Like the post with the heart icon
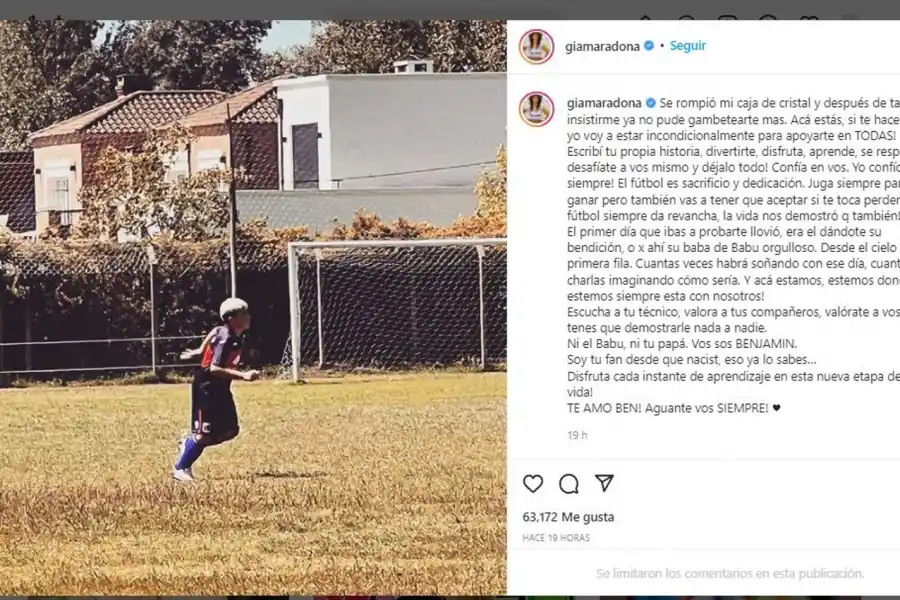 click(x=533, y=483)
